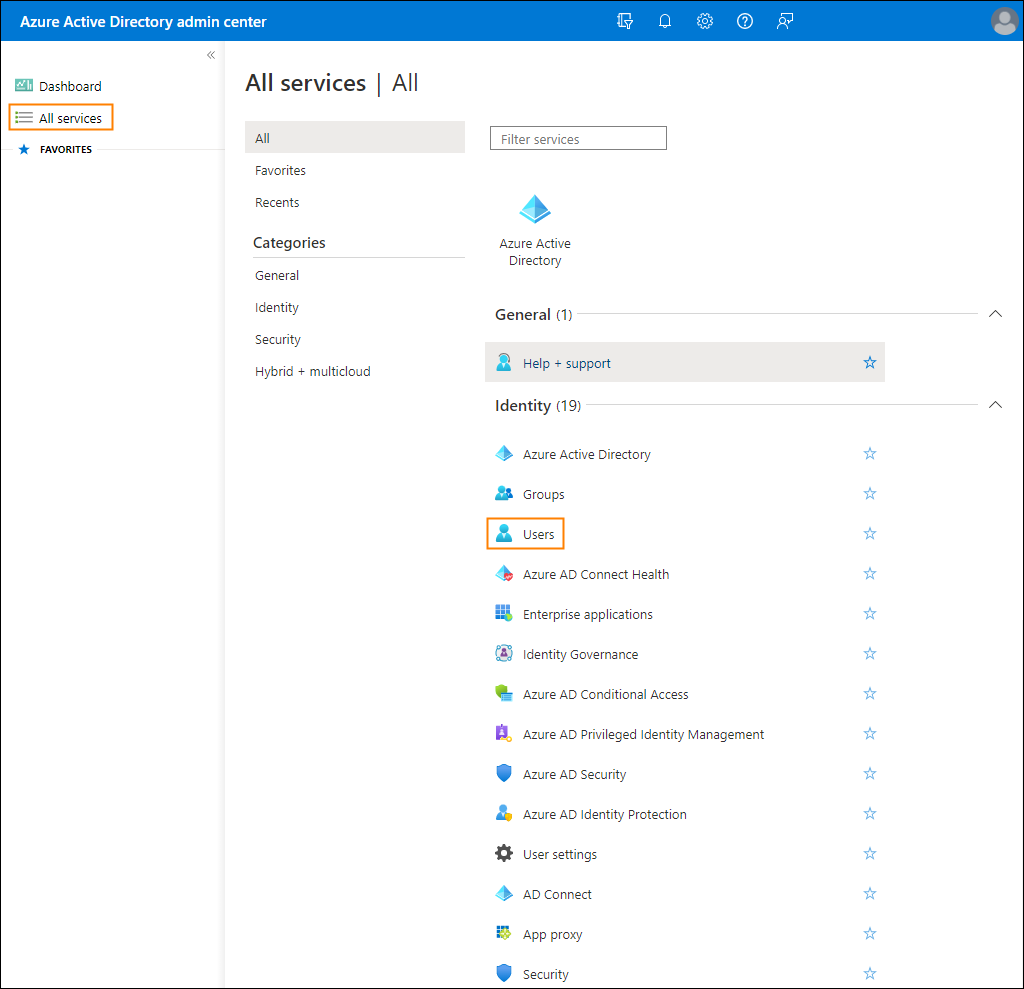This screenshot has width=1024, height=989.
Task: Open the account avatar menu
Action: point(1004,22)
